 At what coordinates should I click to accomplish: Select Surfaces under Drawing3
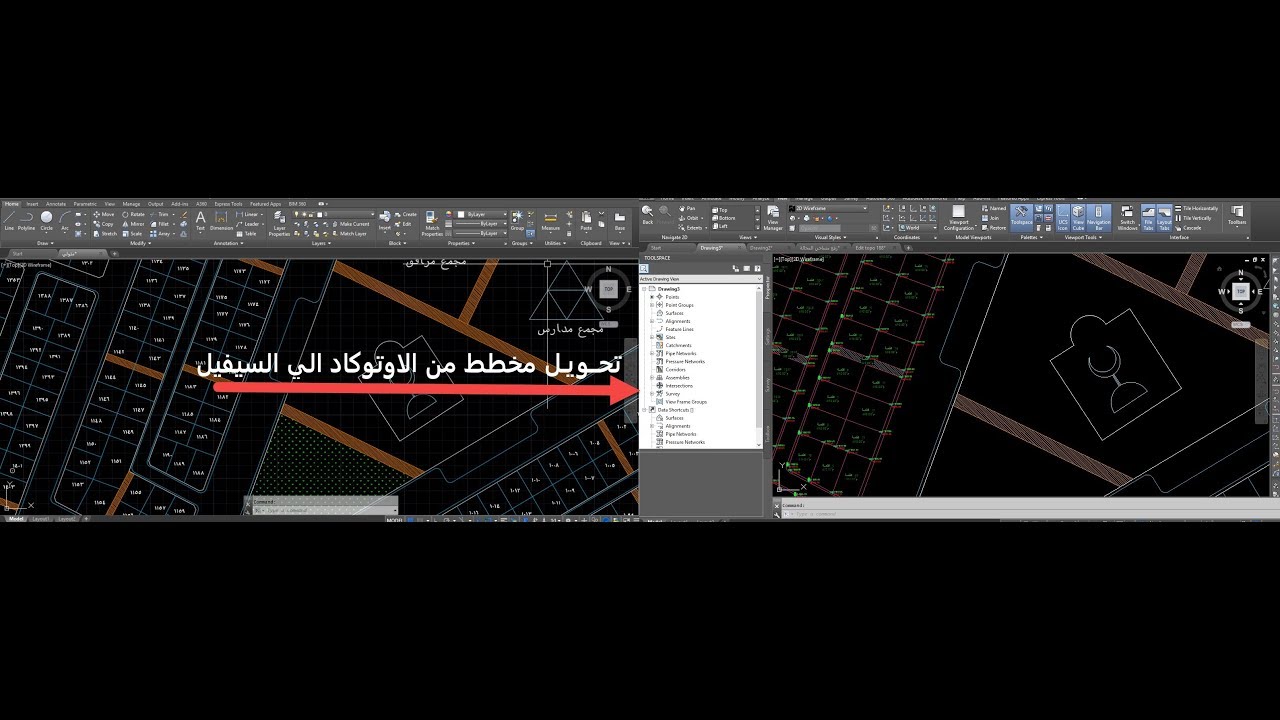[675, 313]
